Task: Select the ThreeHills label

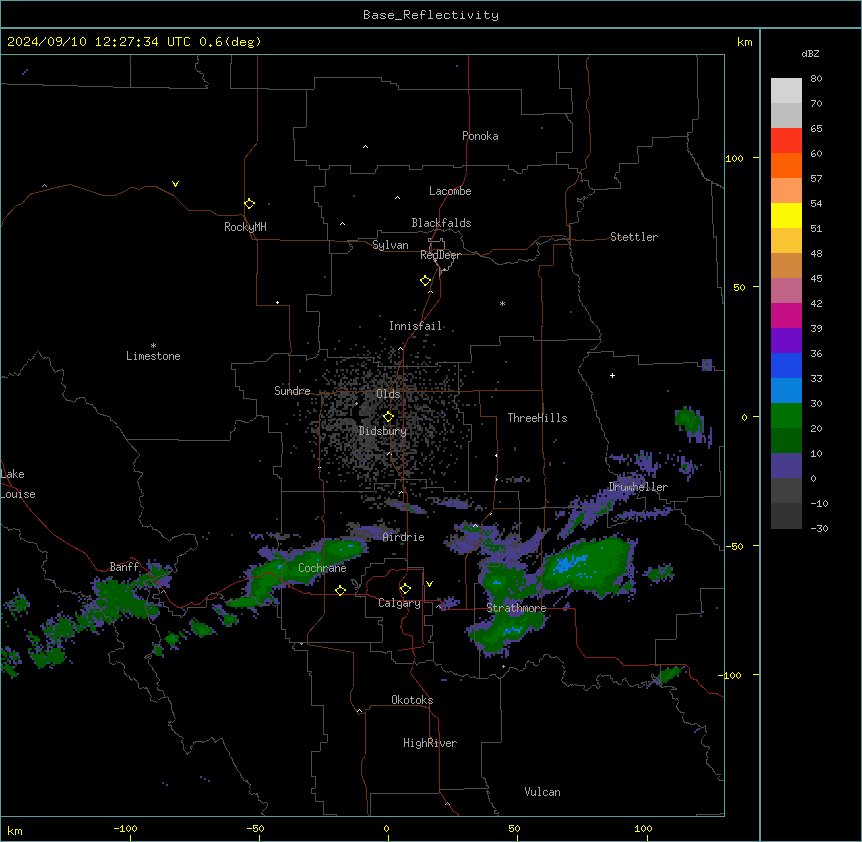Action: point(537,418)
